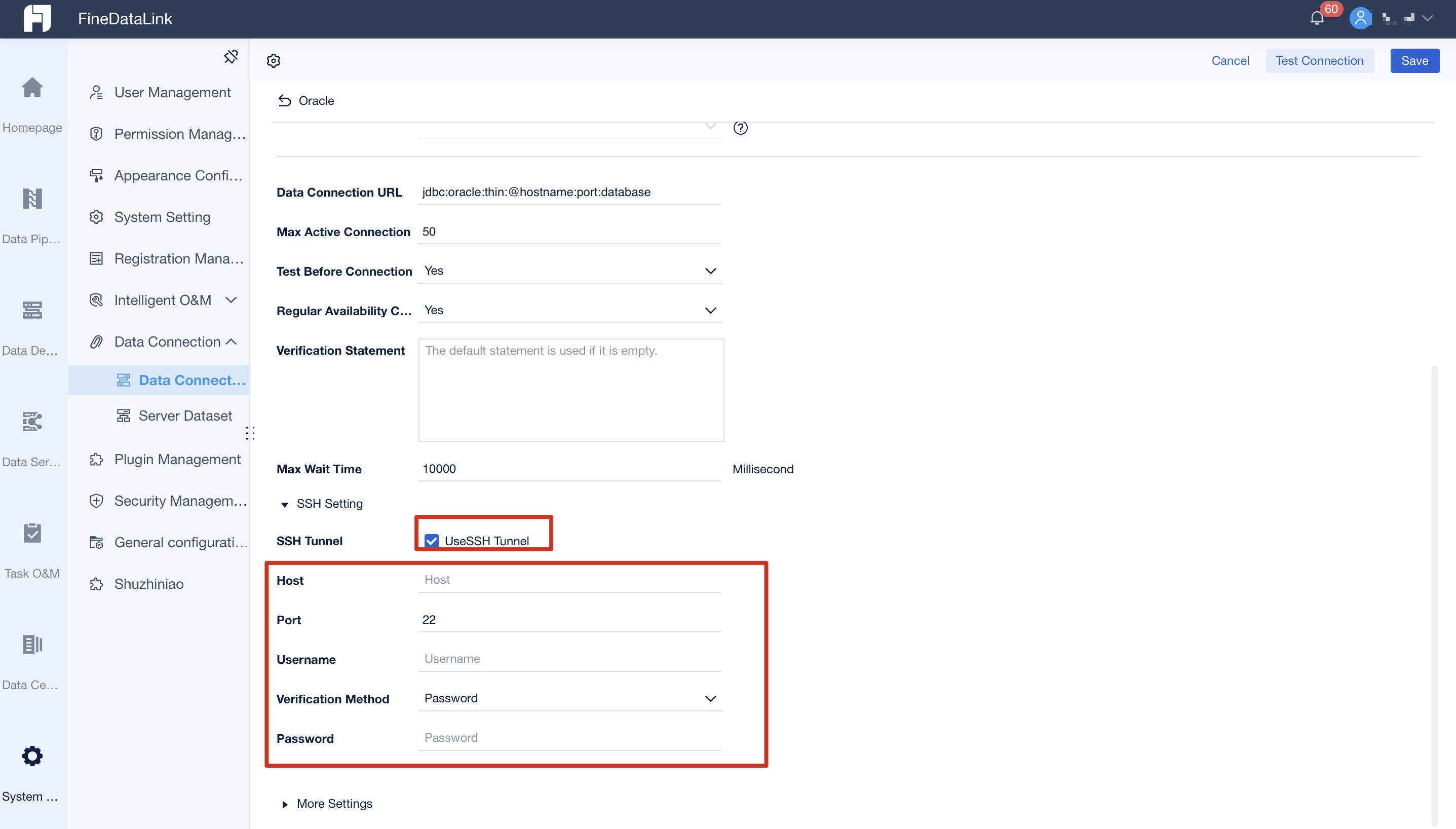Open the Task O&M module icon
The height and width of the screenshot is (829, 1456).
click(x=32, y=533)
